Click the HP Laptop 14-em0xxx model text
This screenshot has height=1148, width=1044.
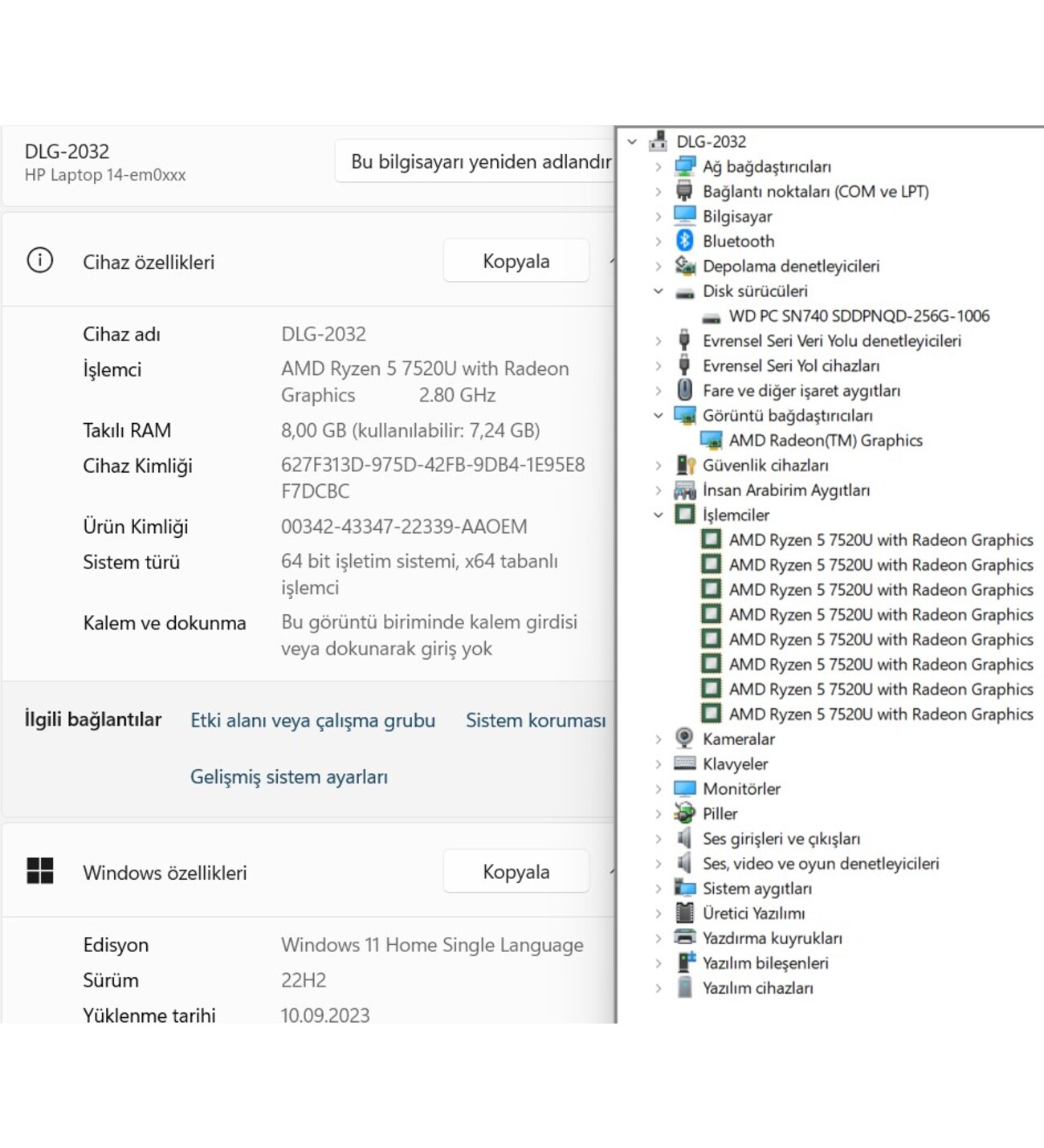105,175
